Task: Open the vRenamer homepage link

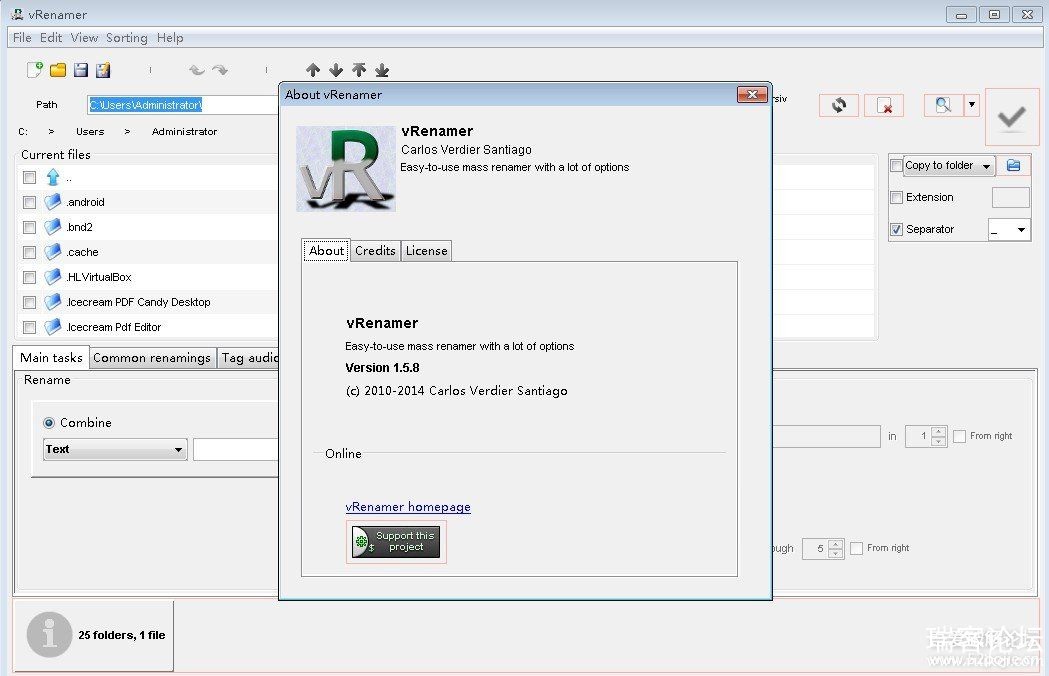Action: (x=408, y=507)
